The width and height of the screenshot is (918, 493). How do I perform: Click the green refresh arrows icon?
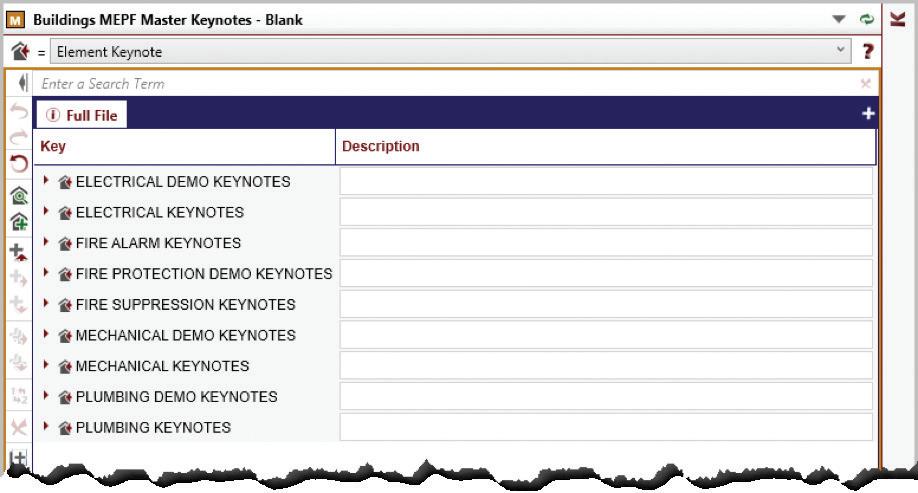coord(866,19)
